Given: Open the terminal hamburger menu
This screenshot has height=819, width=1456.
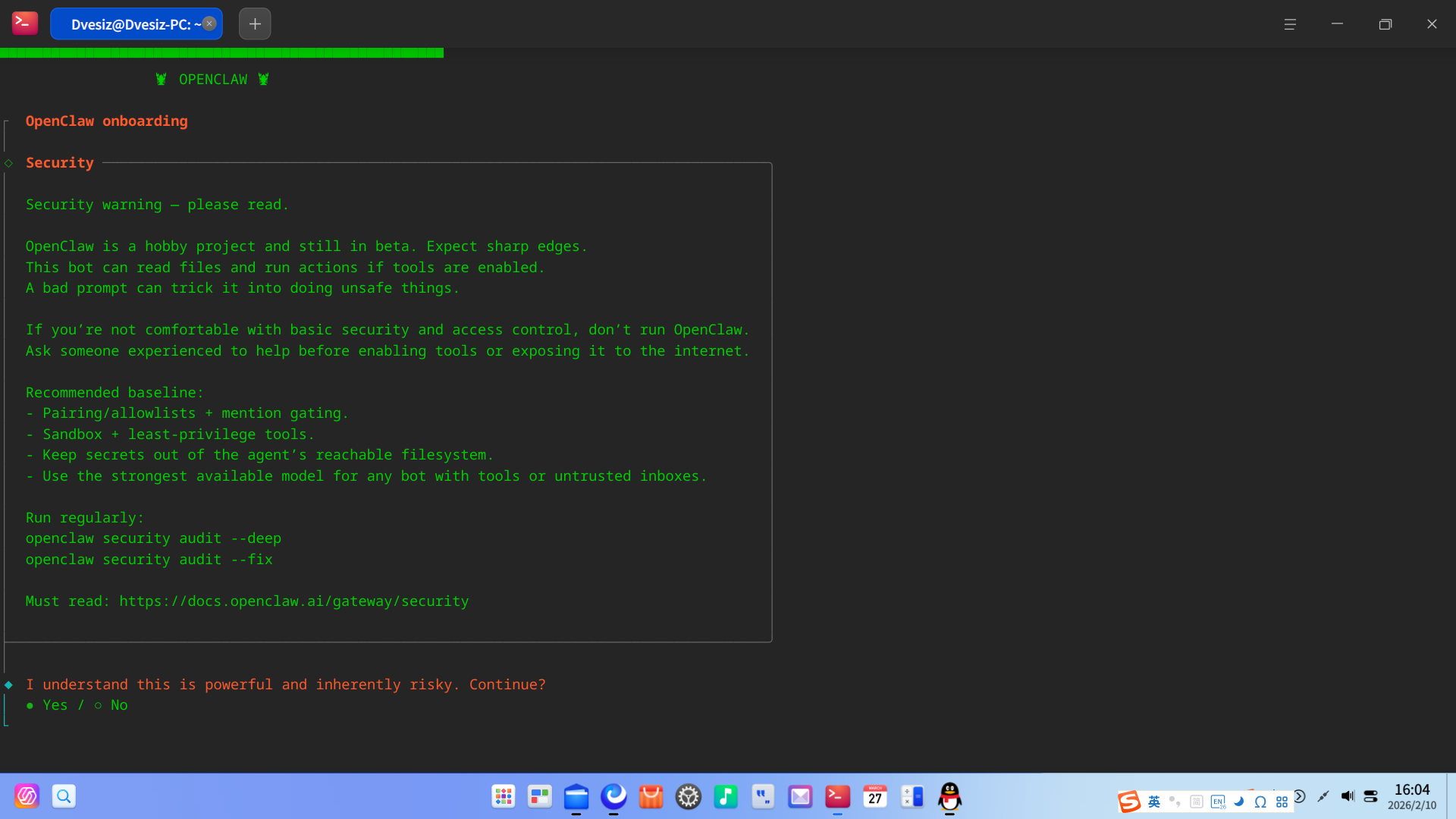Looking at the screenshot, I should [1291, 24].
